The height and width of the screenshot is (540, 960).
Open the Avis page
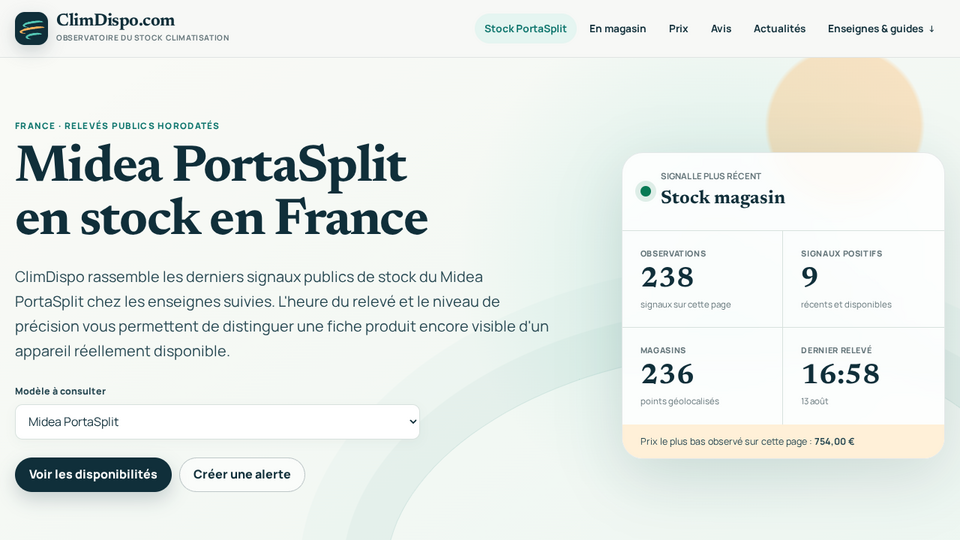tap(721, 29)
